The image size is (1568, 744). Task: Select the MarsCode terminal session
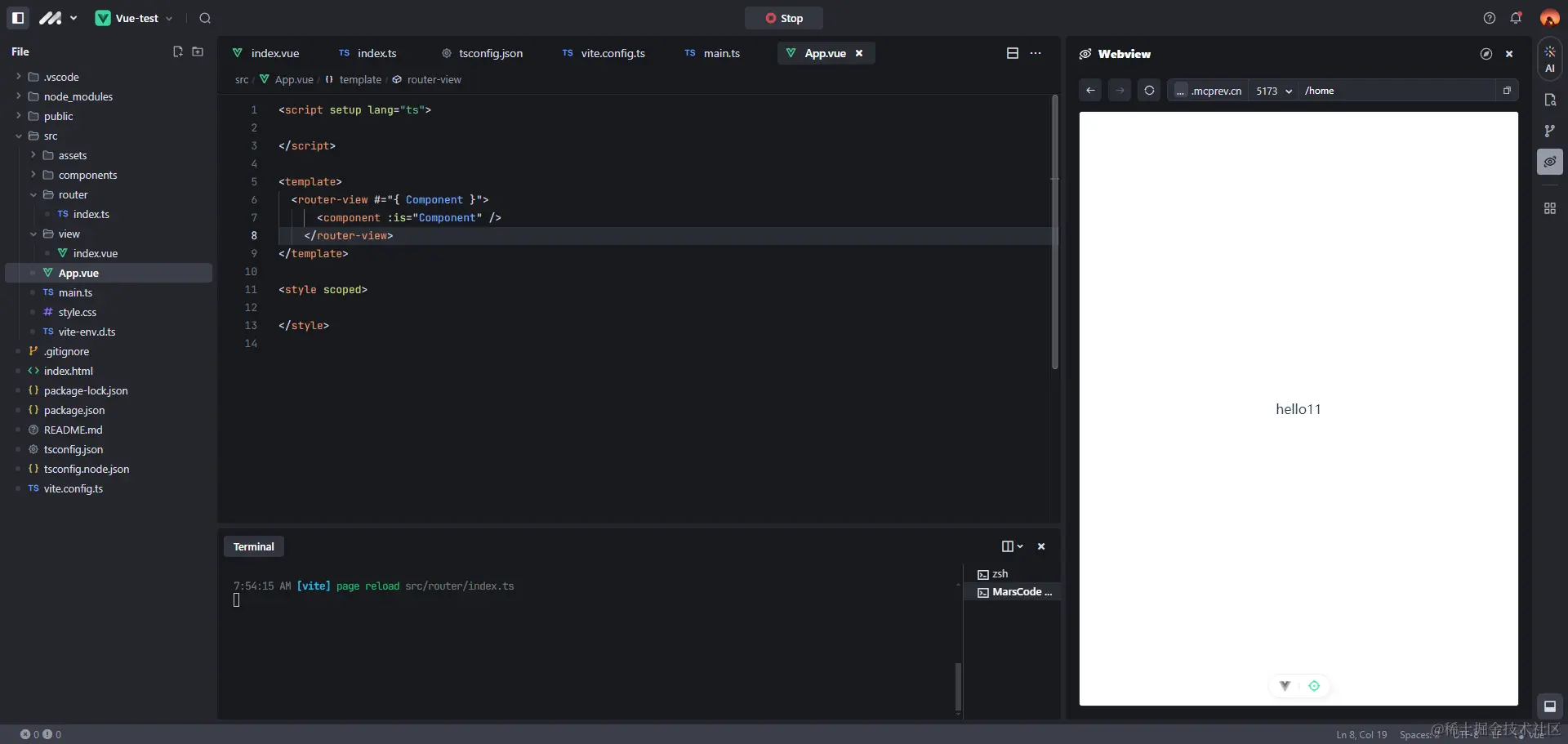coord(1013,592)
